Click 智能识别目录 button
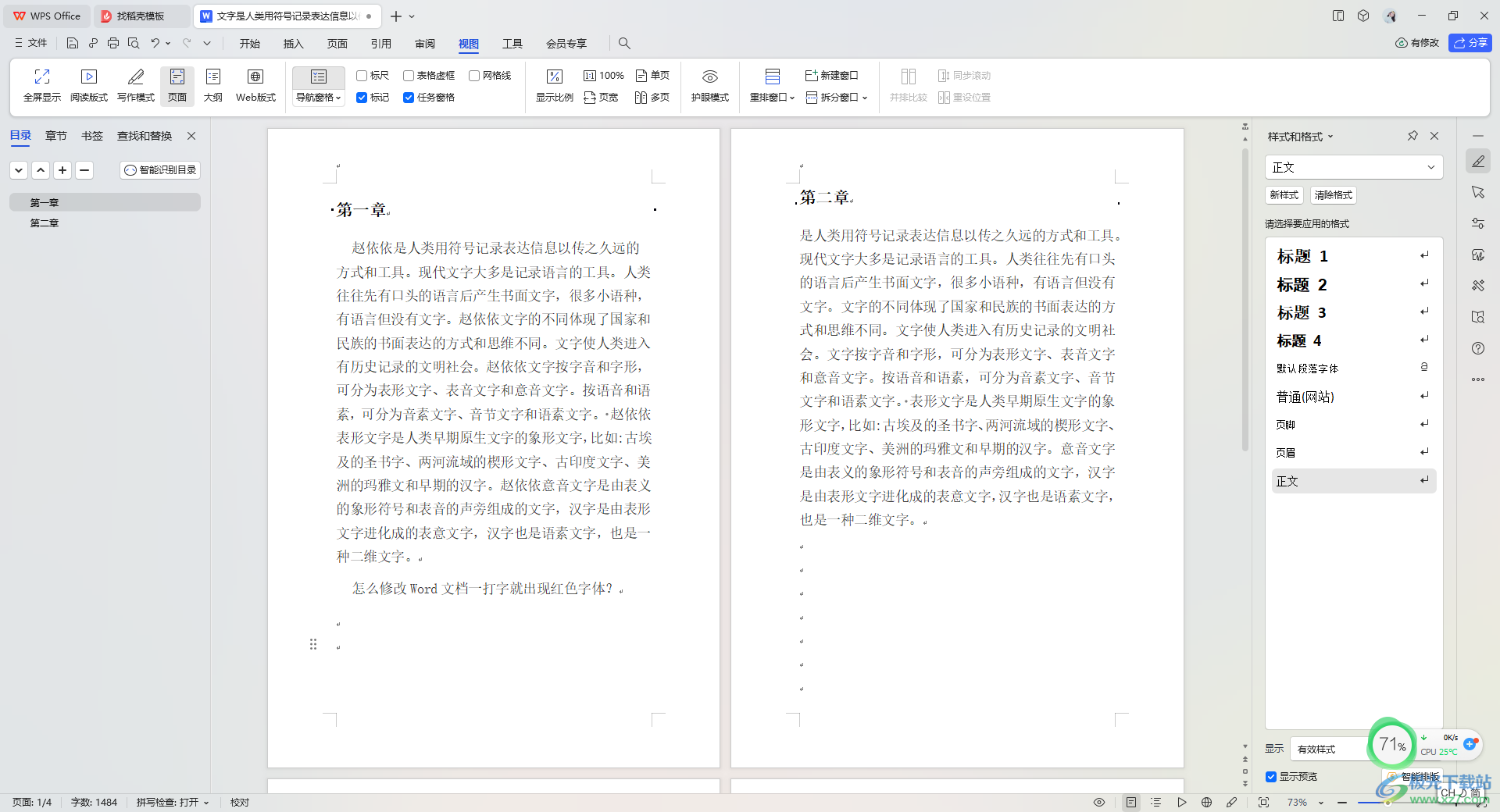 [x=160, y=169]
